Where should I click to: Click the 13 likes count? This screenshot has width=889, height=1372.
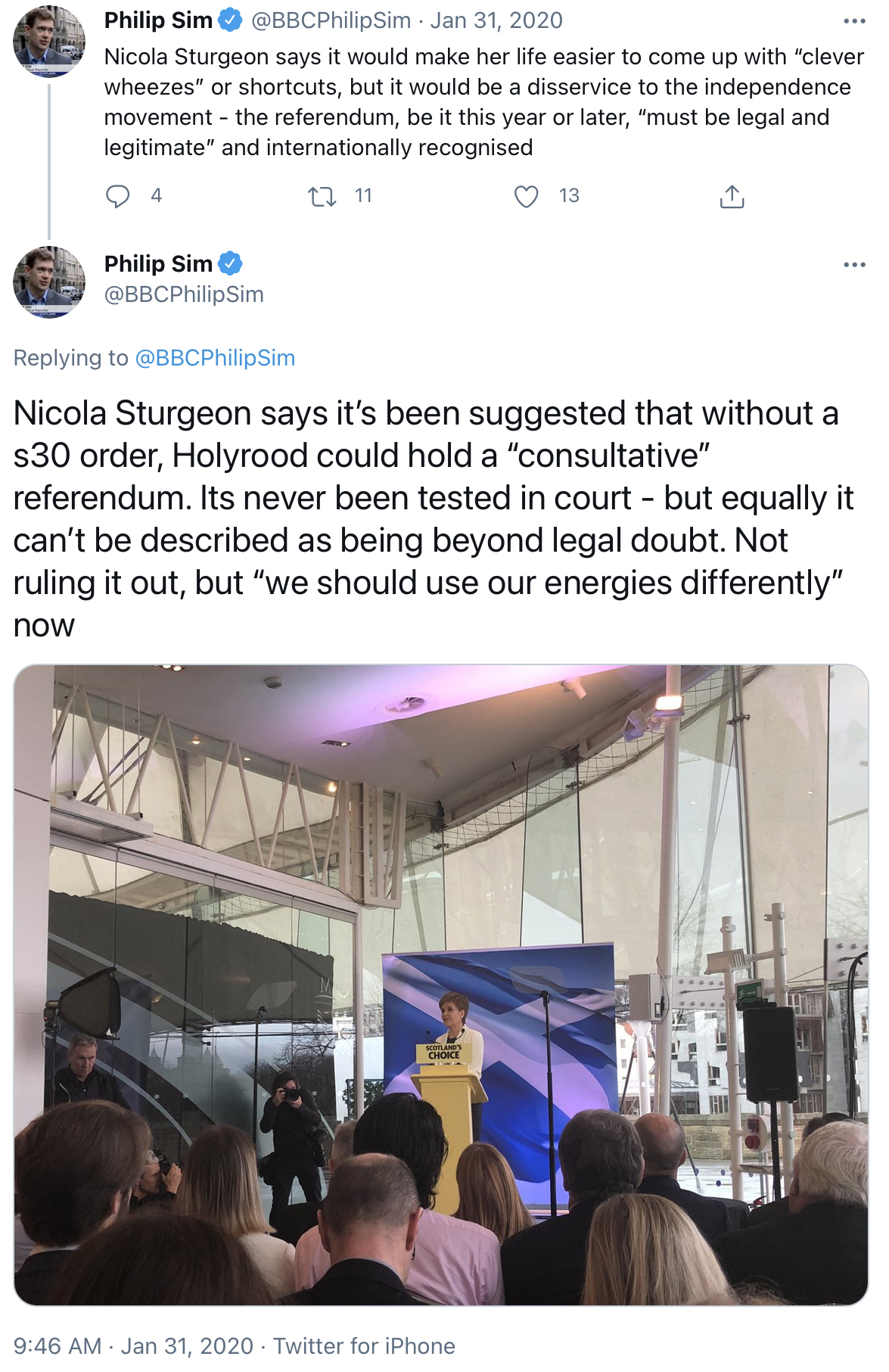click(x=569, y=196)
